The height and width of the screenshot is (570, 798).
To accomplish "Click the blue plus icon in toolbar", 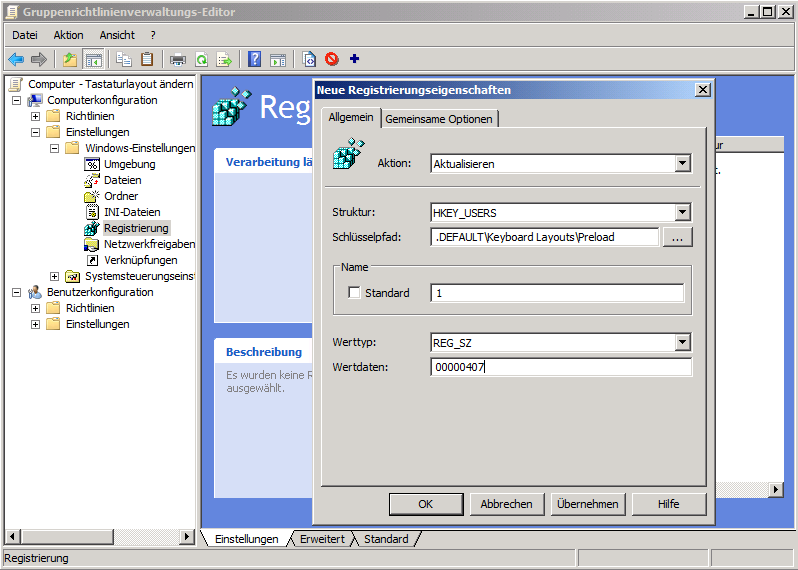I will point(354,59).
